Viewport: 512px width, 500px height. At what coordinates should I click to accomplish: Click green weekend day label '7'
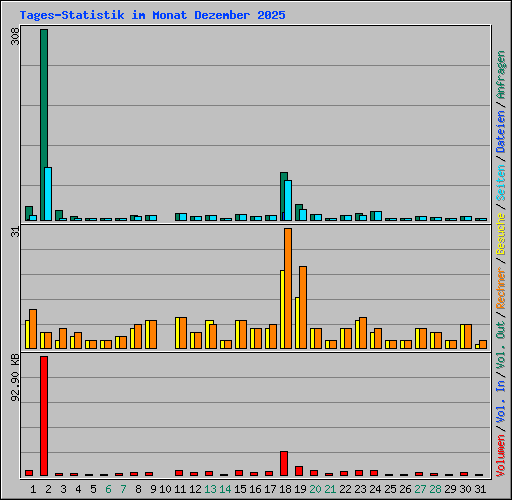(x=123, y=489)
